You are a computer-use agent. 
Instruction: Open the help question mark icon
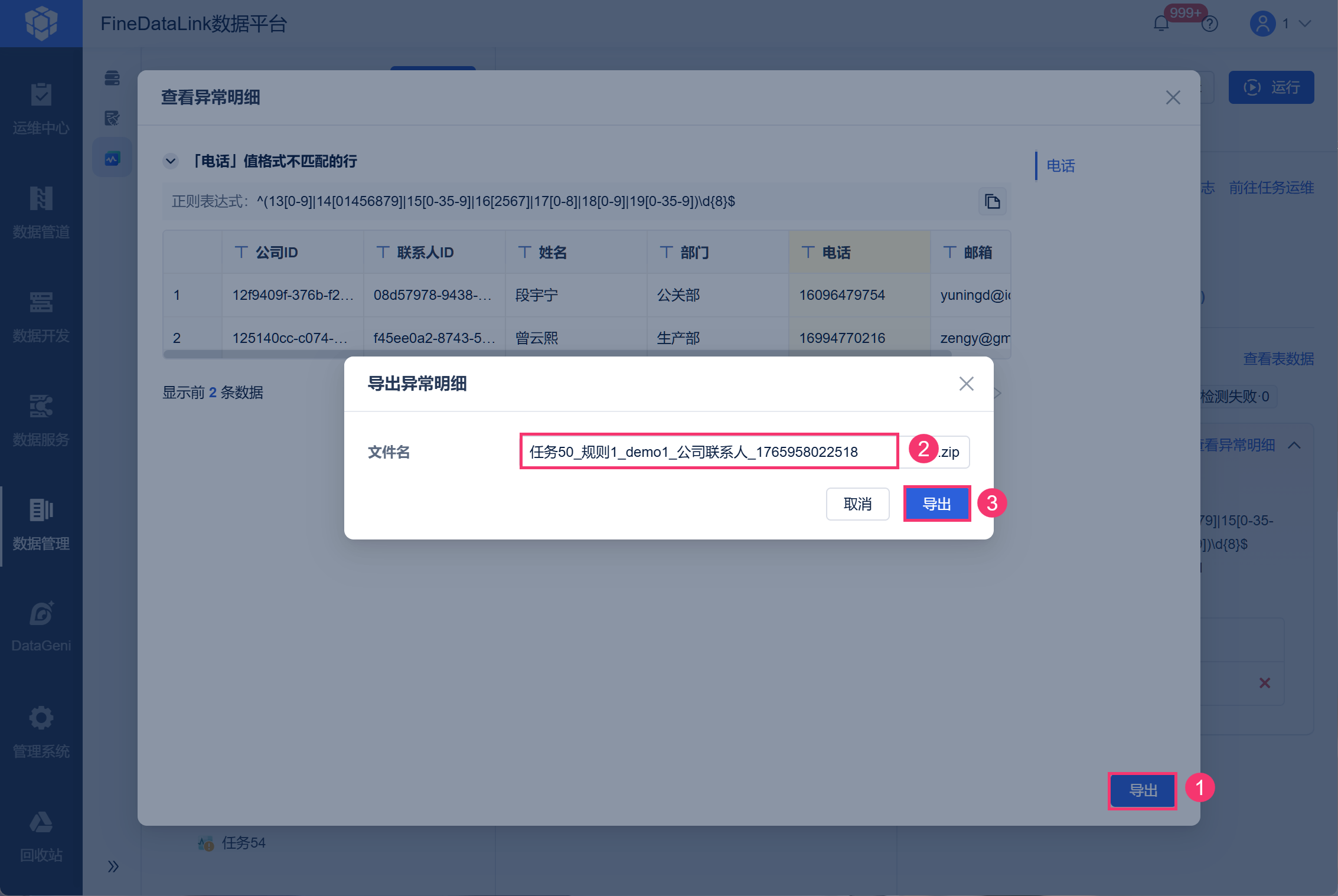pos(1210,24)
